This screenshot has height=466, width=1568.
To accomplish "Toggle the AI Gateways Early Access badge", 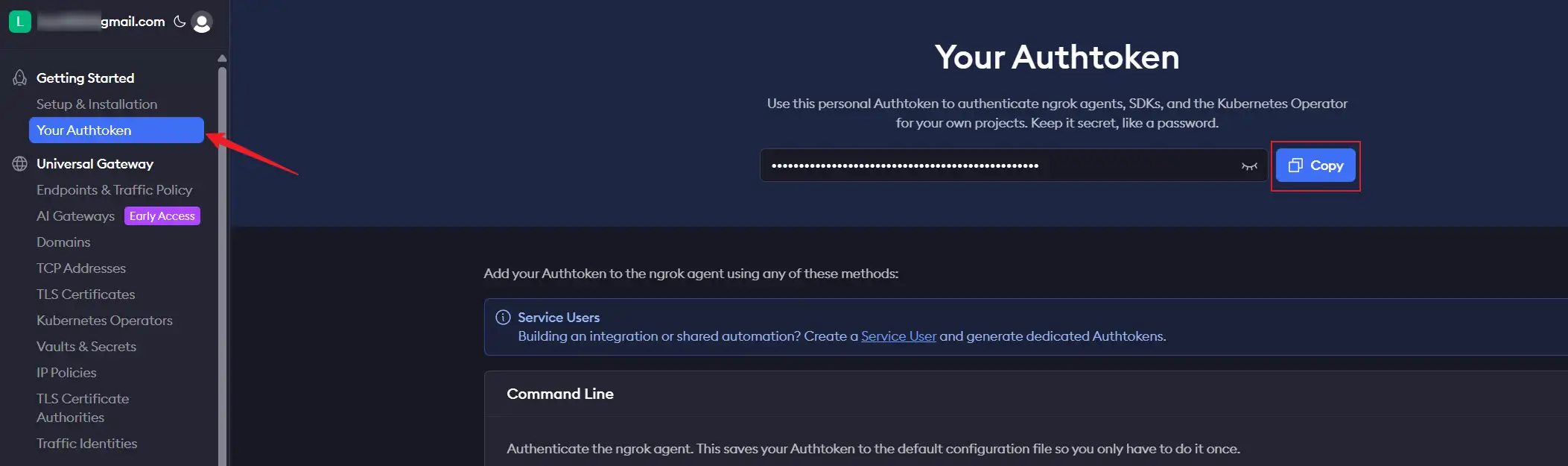I will coord(162,215).
